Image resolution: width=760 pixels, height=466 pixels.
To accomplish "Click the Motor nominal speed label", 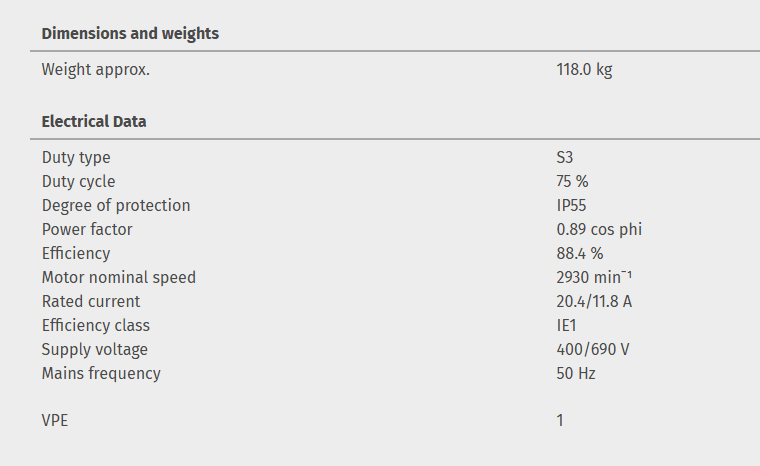I will (119, 278).
